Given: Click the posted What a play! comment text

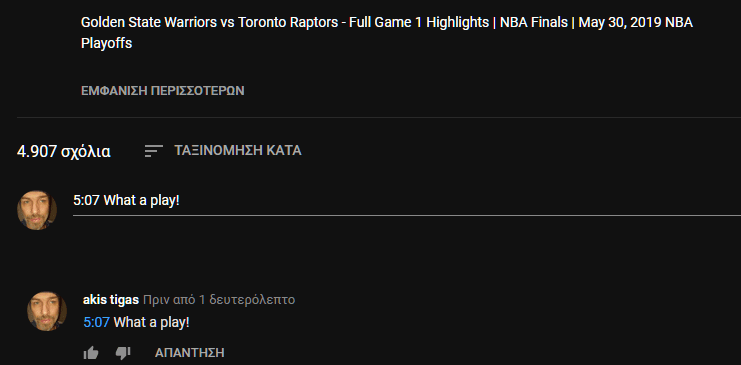Looking at the screenshot, I should [x=152, y=323].
